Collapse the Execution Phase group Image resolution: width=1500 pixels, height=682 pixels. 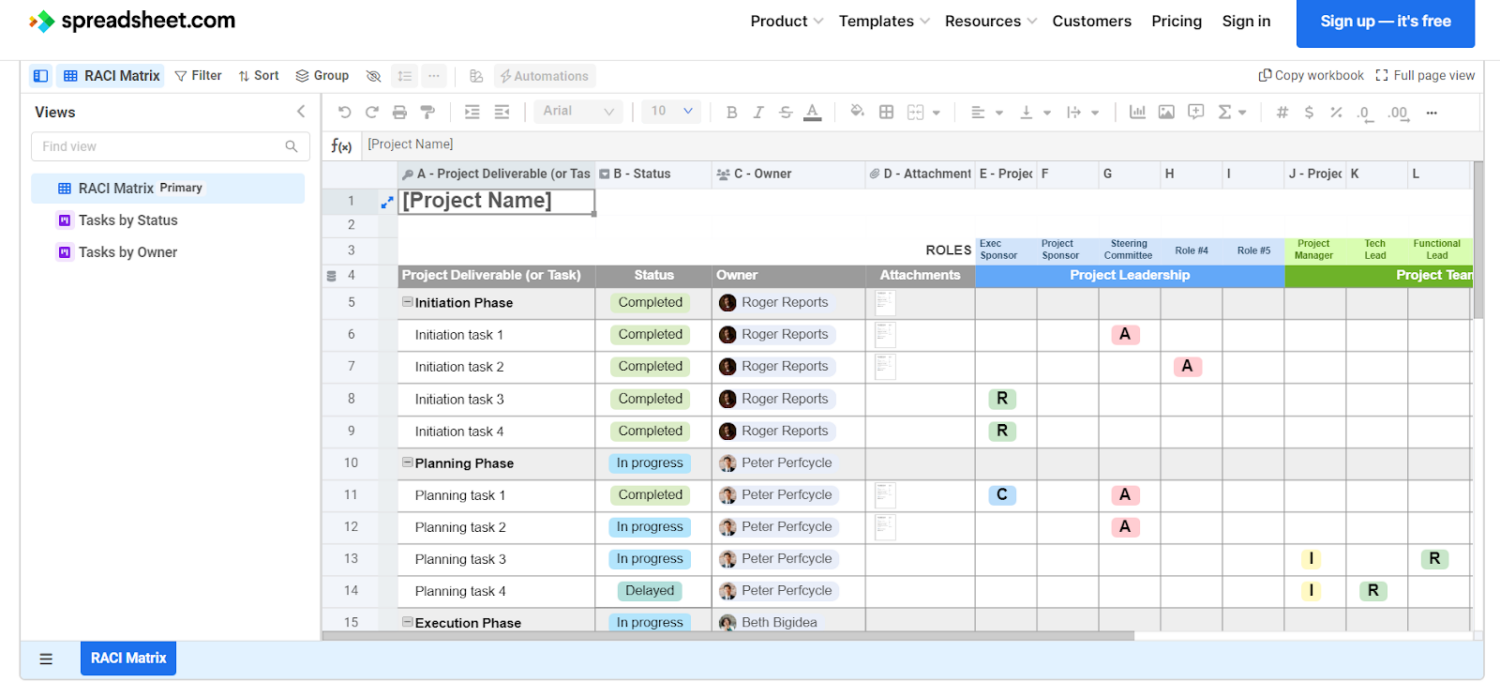point(407,622)
